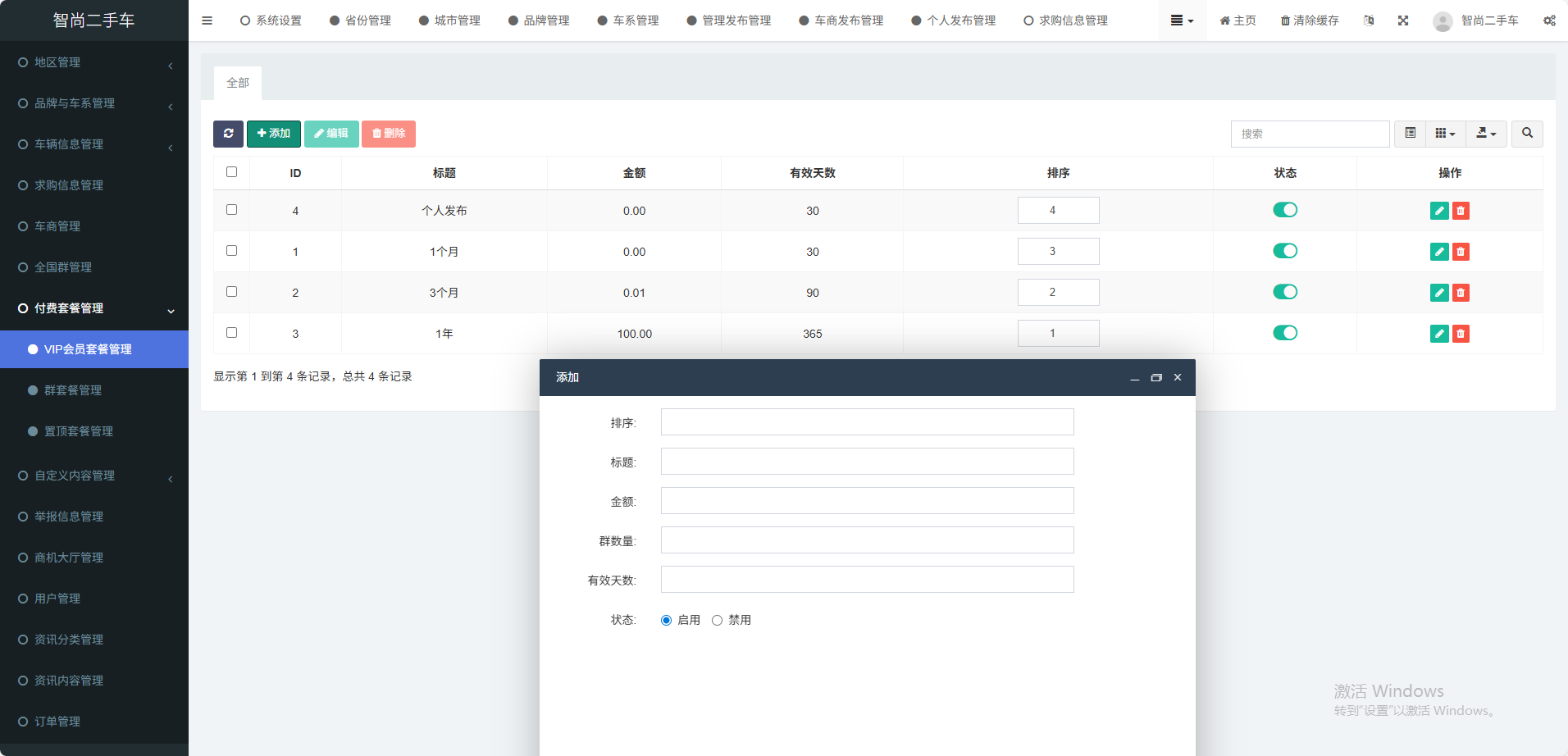Click the 标题 input field in the add dialog
The height and width of the screenshot is (756, 1568).
point(867,462)
